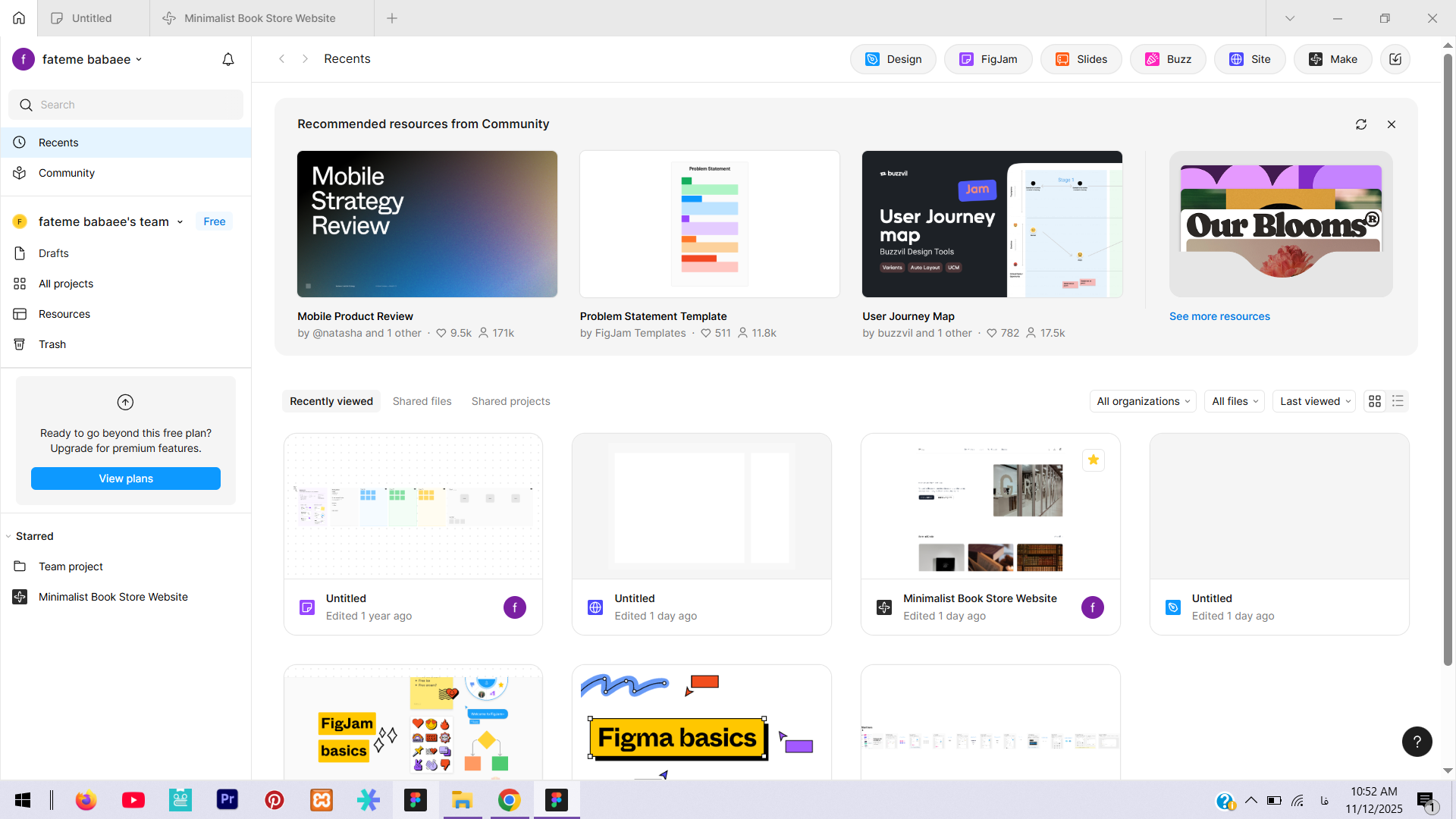Create a new FigJam file
The image size is (1456, 819).
click(988, 59)
